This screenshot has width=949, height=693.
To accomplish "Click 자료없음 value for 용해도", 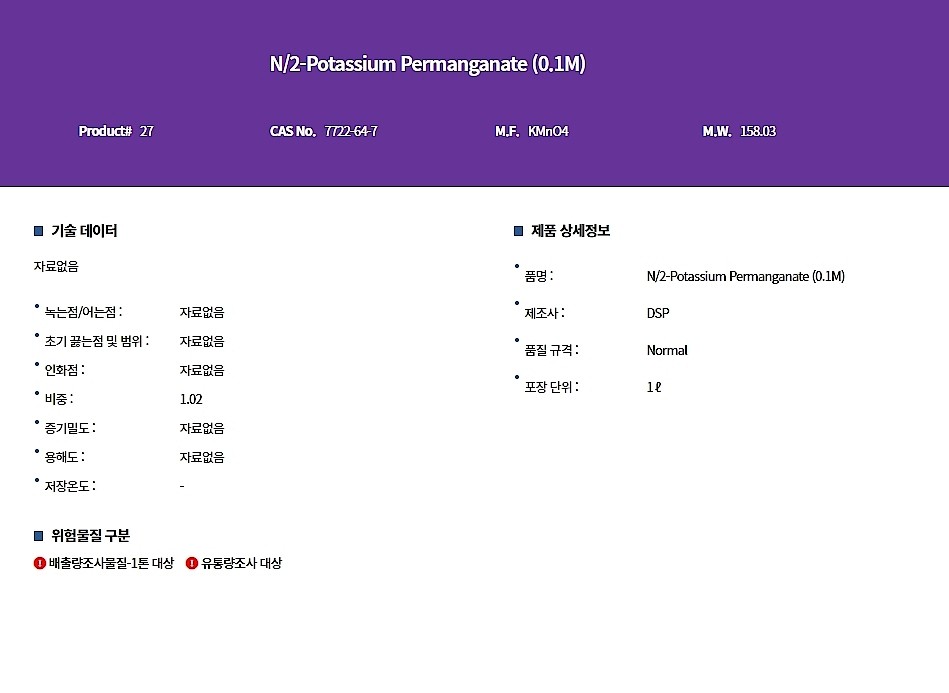I will 202,458.
